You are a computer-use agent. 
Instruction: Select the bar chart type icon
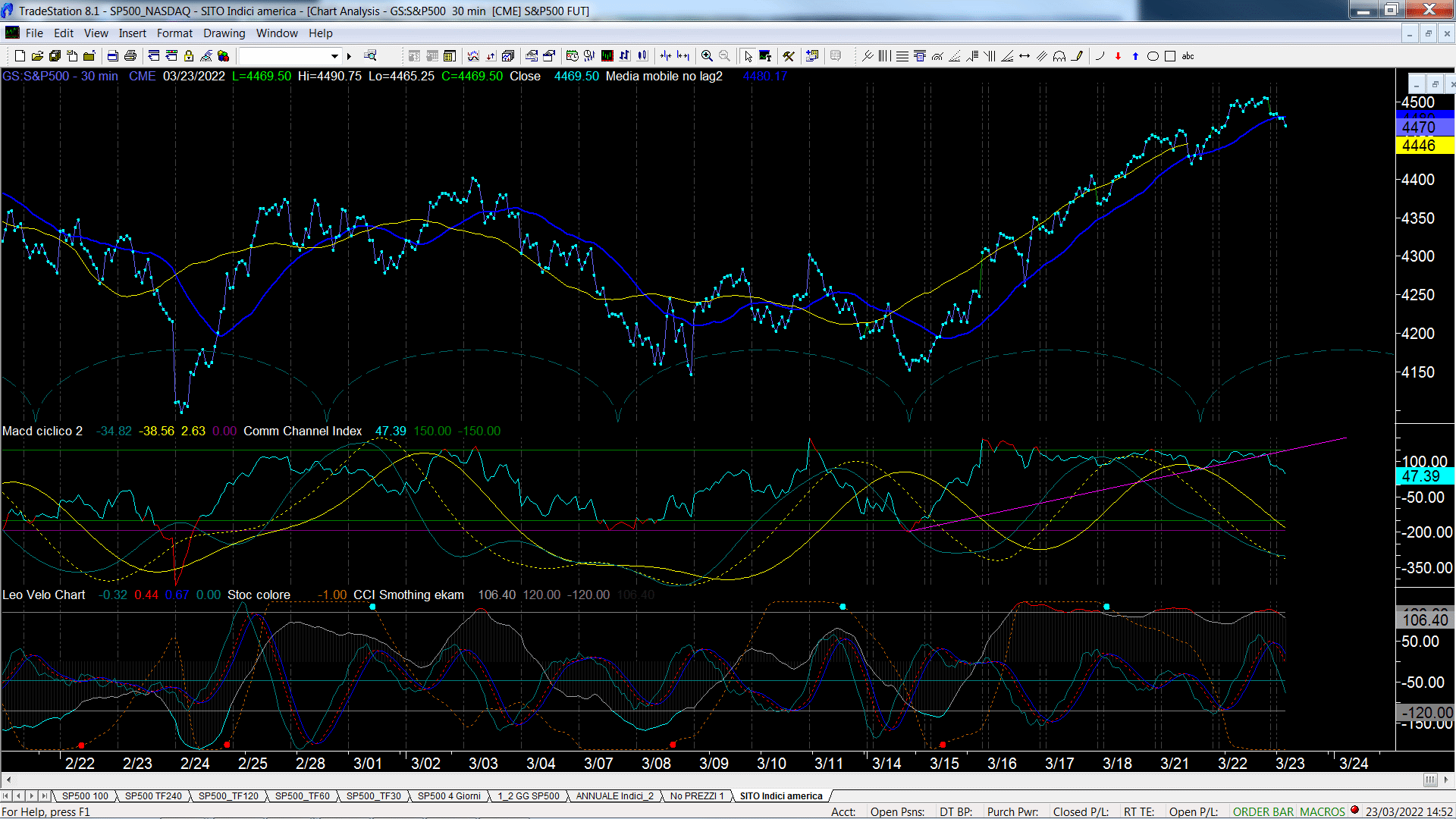(625, 56)
